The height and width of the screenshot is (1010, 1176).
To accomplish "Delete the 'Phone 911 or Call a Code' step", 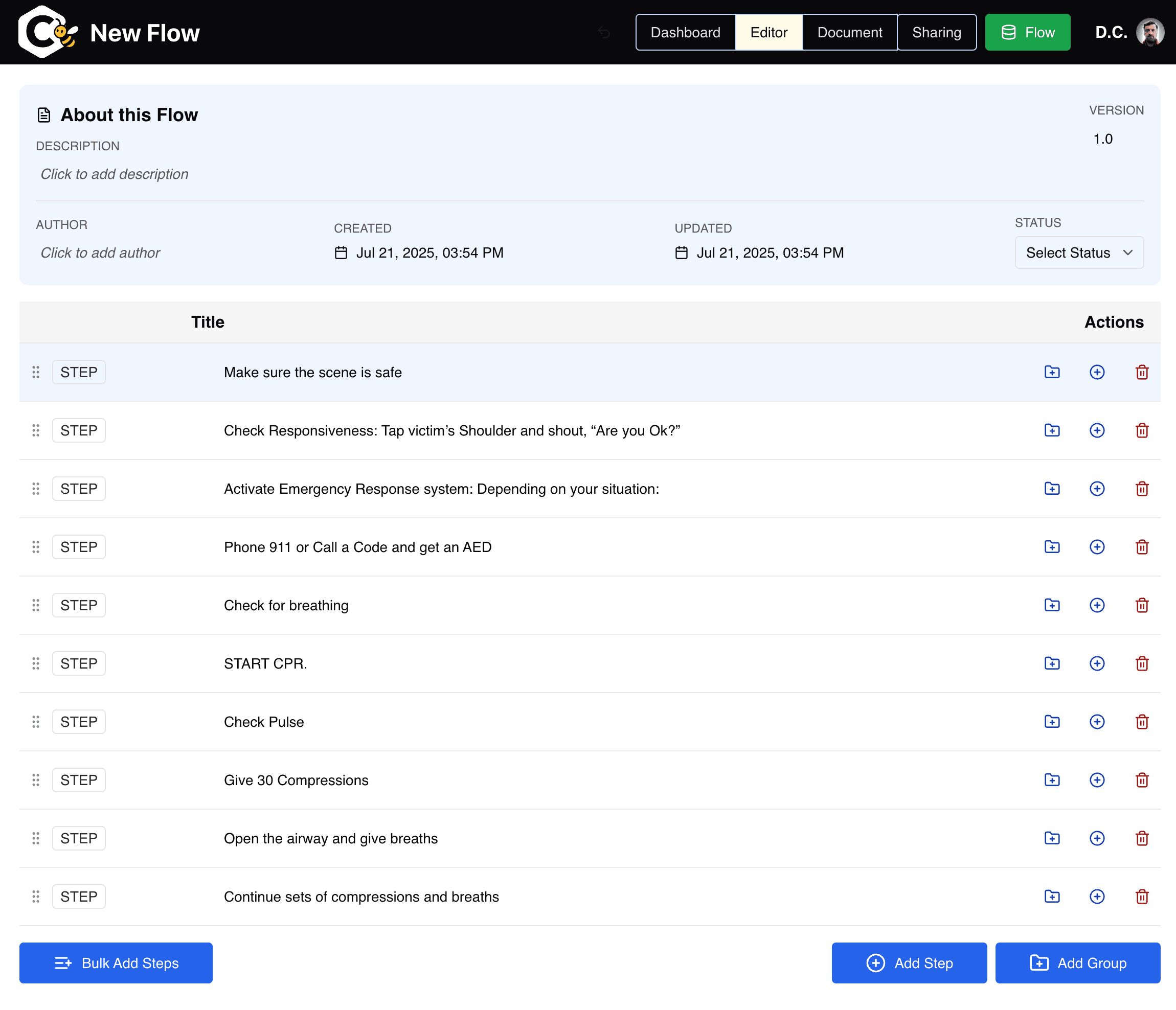I will tap(1142, 547).
